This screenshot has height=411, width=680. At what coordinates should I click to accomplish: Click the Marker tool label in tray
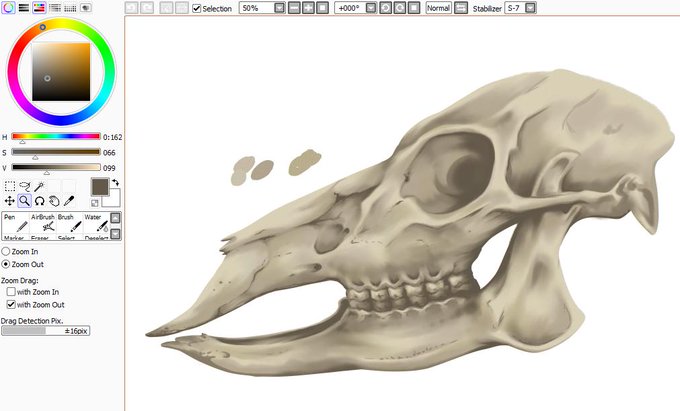(x=14, y=238)
